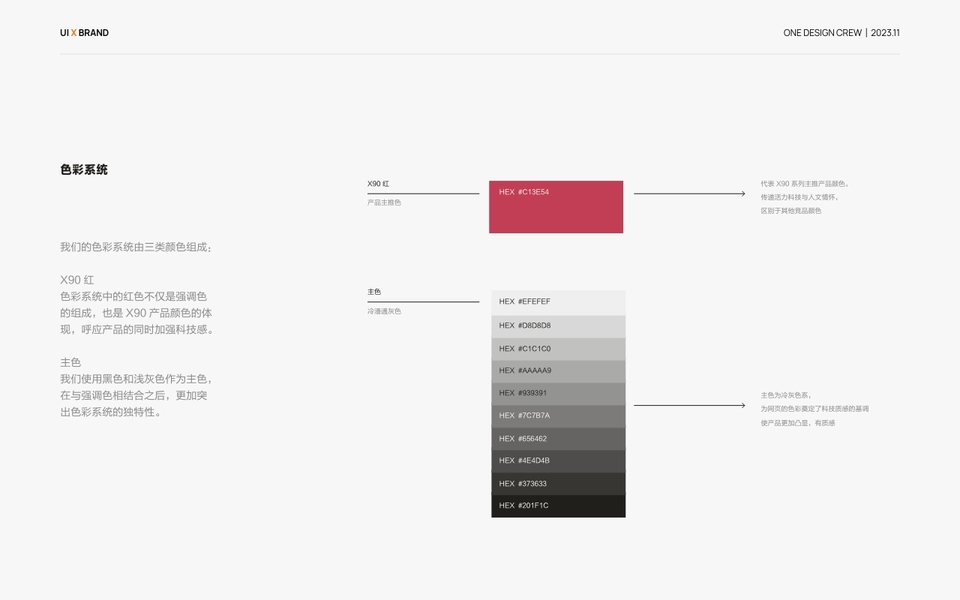Select the #EFEFEF gray swatch
The width and height of the screenshot is (960, 600).
pos(558,303)
